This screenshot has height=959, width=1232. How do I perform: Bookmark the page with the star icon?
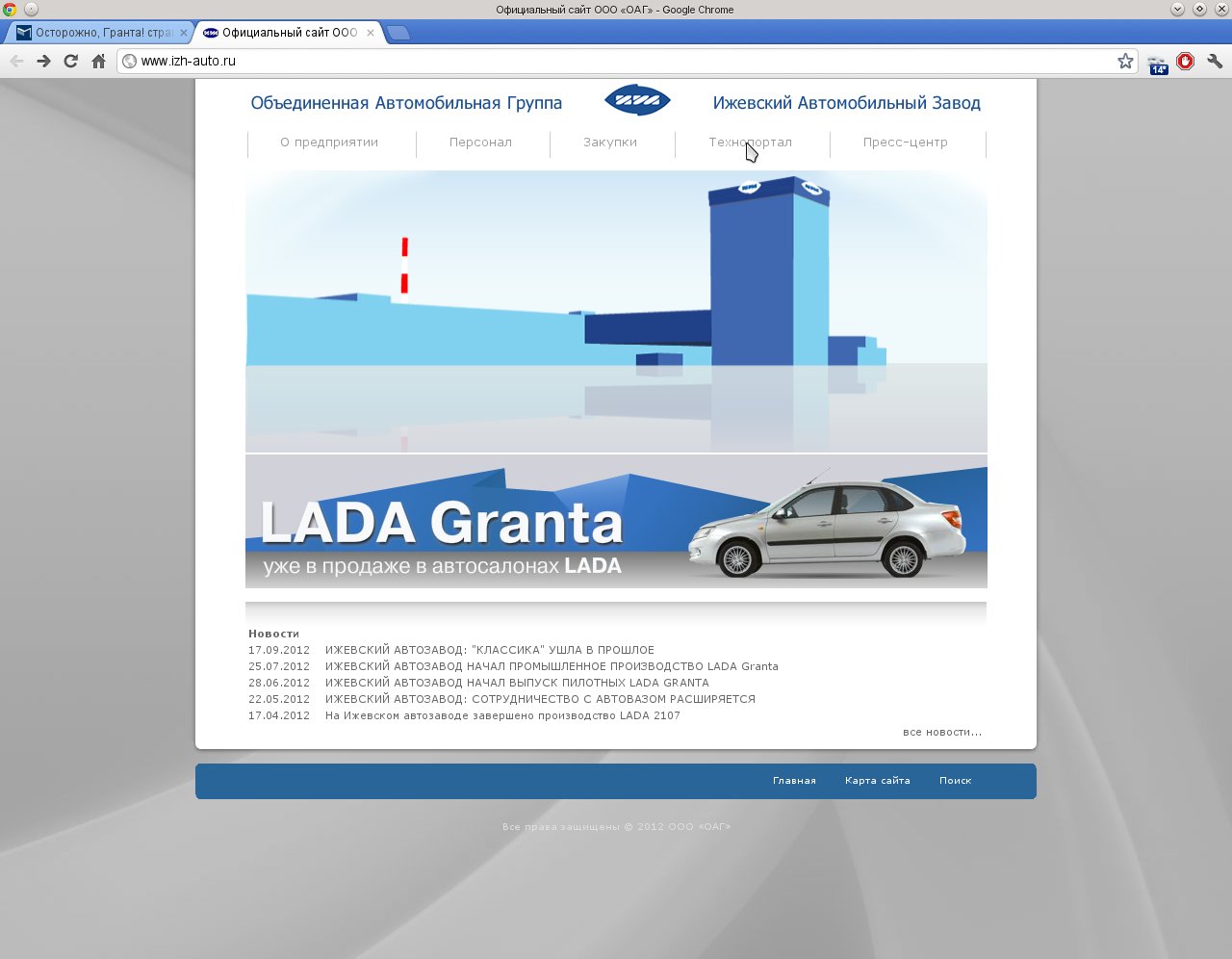tap(1125, 61)
